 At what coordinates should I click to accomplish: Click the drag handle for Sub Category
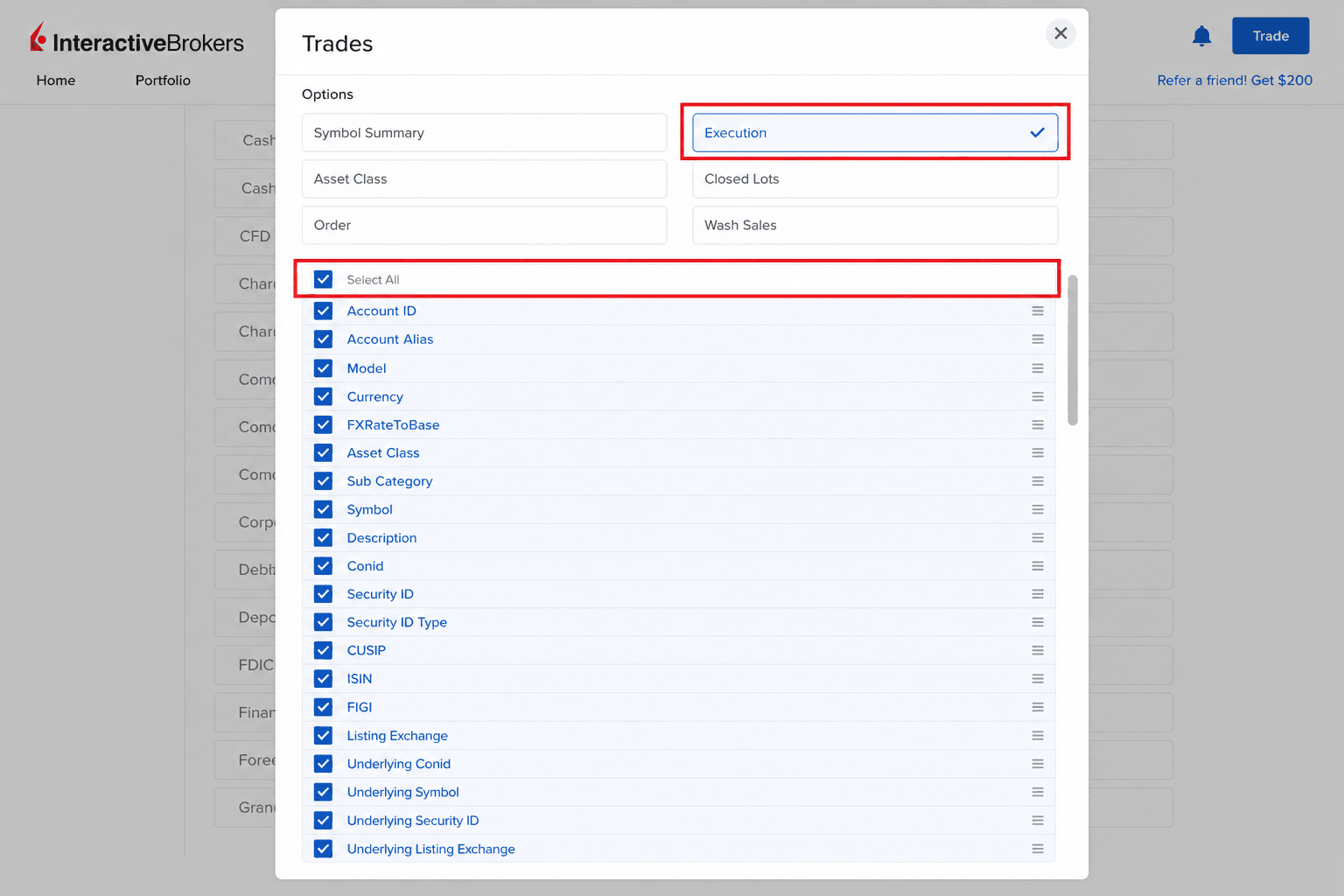tap(1038, 481)
